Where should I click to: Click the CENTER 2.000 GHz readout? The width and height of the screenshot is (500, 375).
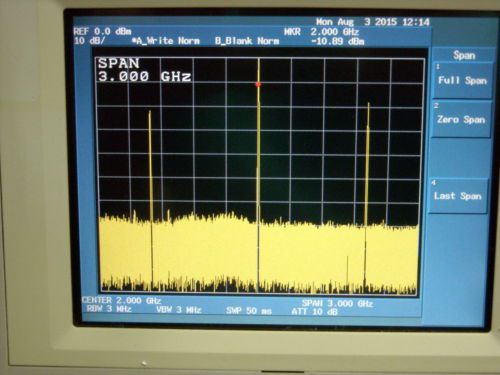click(x=121, y=300)
